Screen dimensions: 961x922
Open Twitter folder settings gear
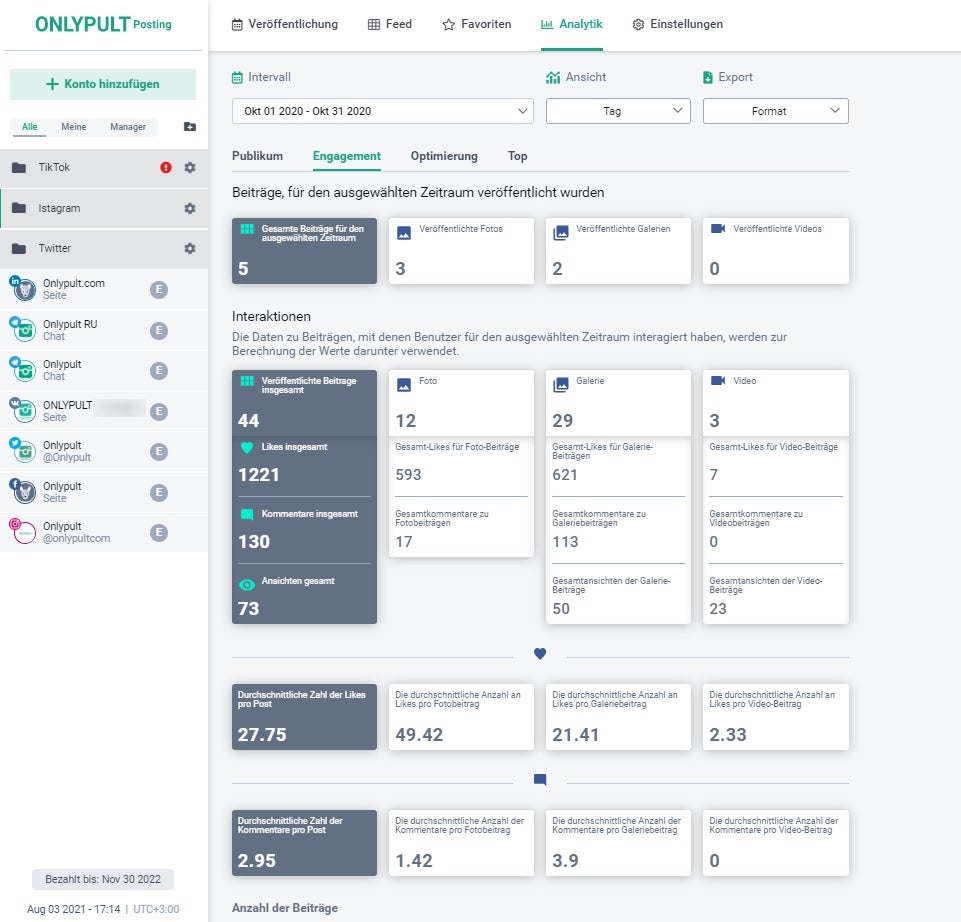pyautogui.click(x=190, y=248)
